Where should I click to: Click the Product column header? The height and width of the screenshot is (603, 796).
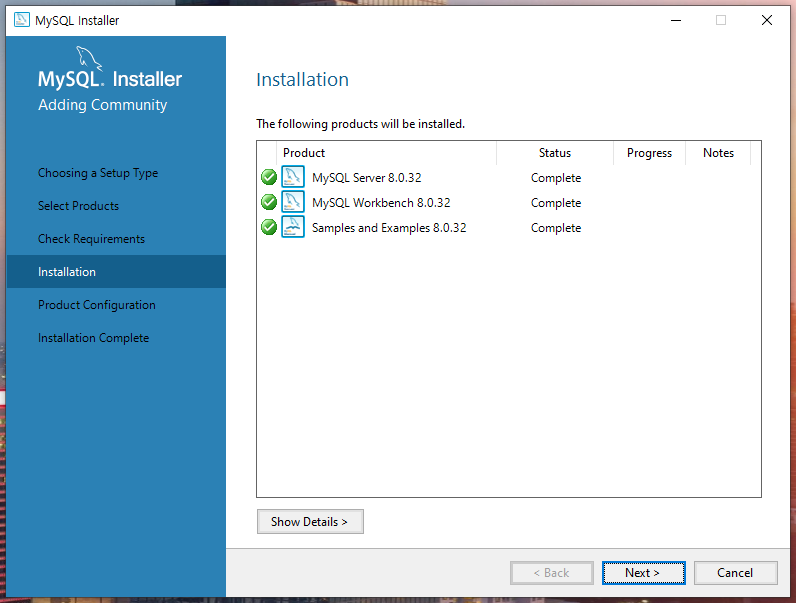pos(386,153)
